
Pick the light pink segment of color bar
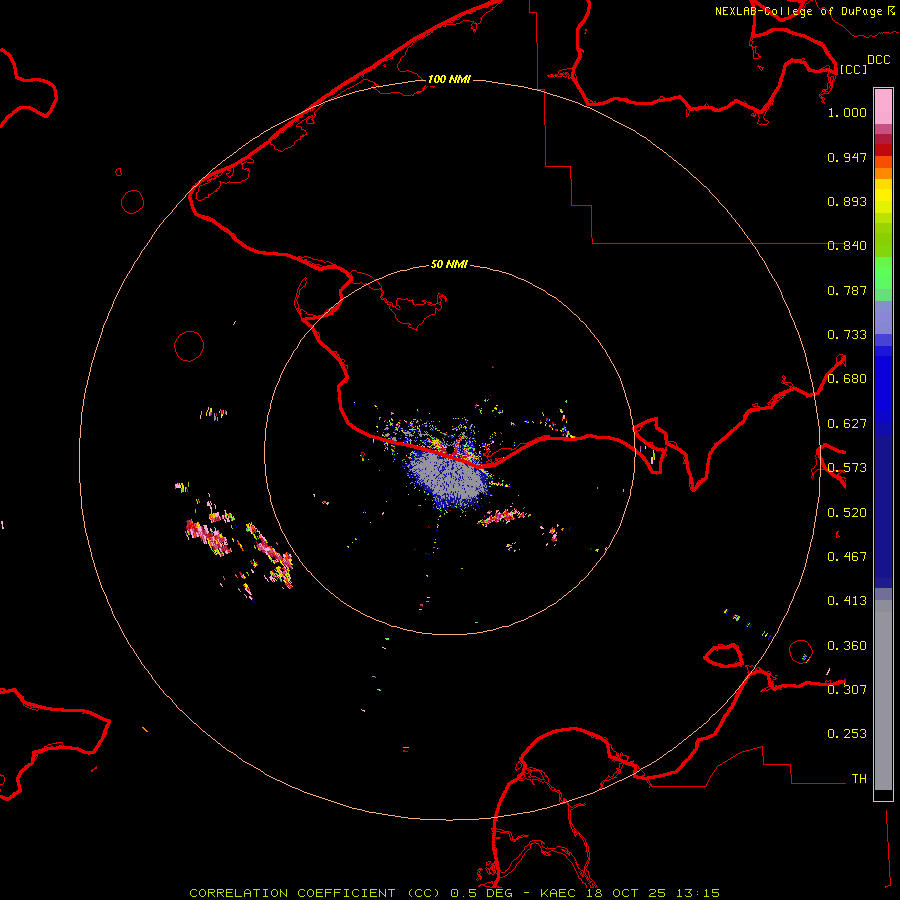883,106
